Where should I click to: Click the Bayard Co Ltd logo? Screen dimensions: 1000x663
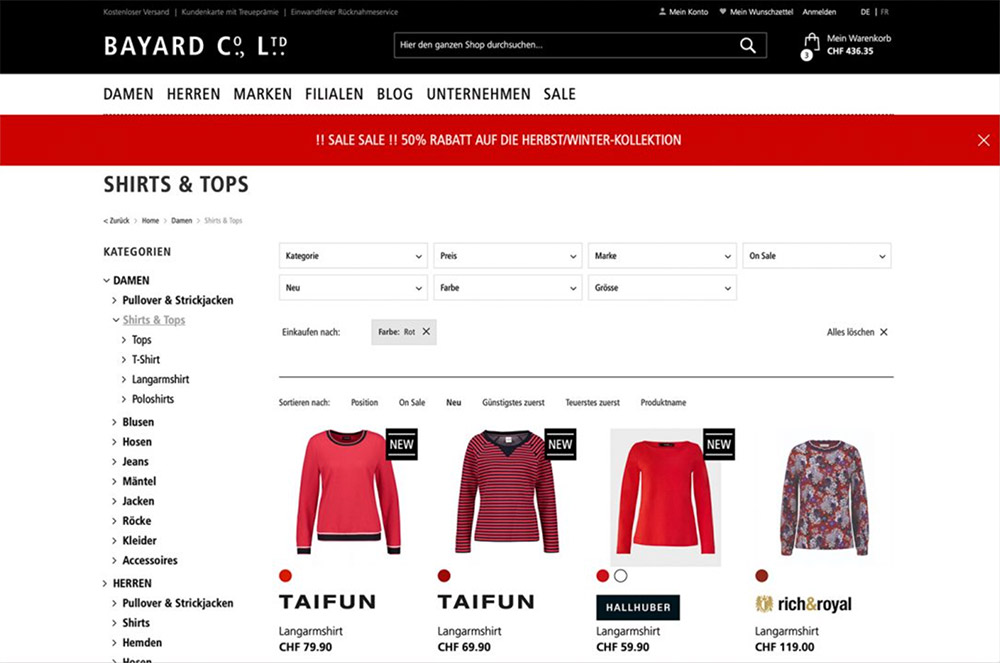click(x=195, y=46)
